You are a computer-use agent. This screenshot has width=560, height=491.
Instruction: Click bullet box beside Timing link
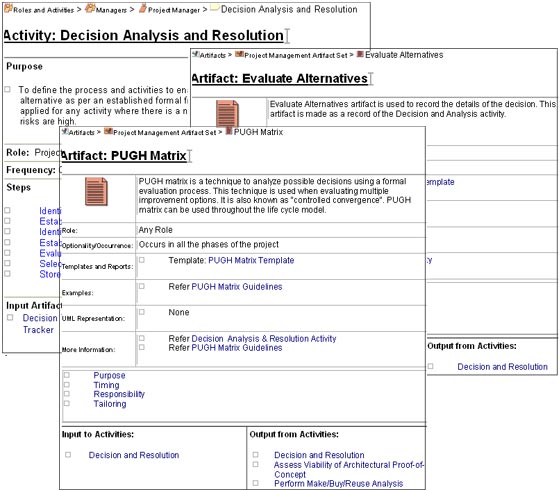(x=66, y=385)
